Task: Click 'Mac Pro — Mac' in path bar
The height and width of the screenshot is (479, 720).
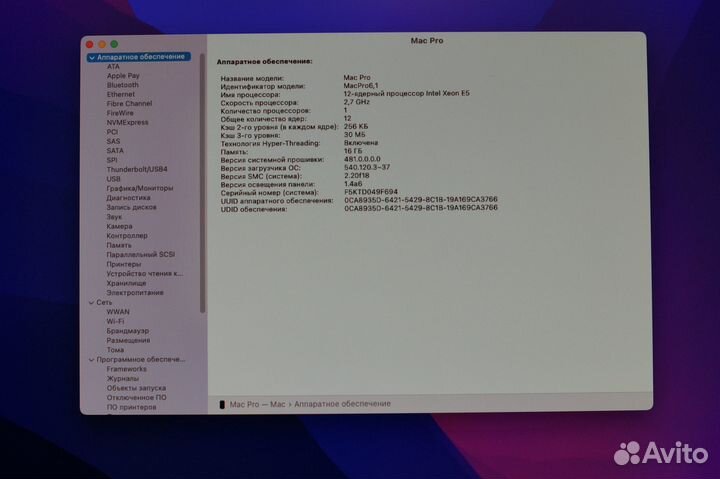Action: [257, 404]
